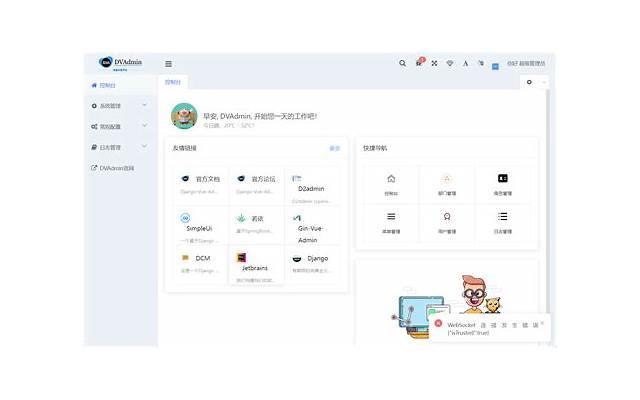The width and height of the screenshot is (640, 400).
Task: Click the icon right of the 'A' icon
Action: (x=481, y=63)
